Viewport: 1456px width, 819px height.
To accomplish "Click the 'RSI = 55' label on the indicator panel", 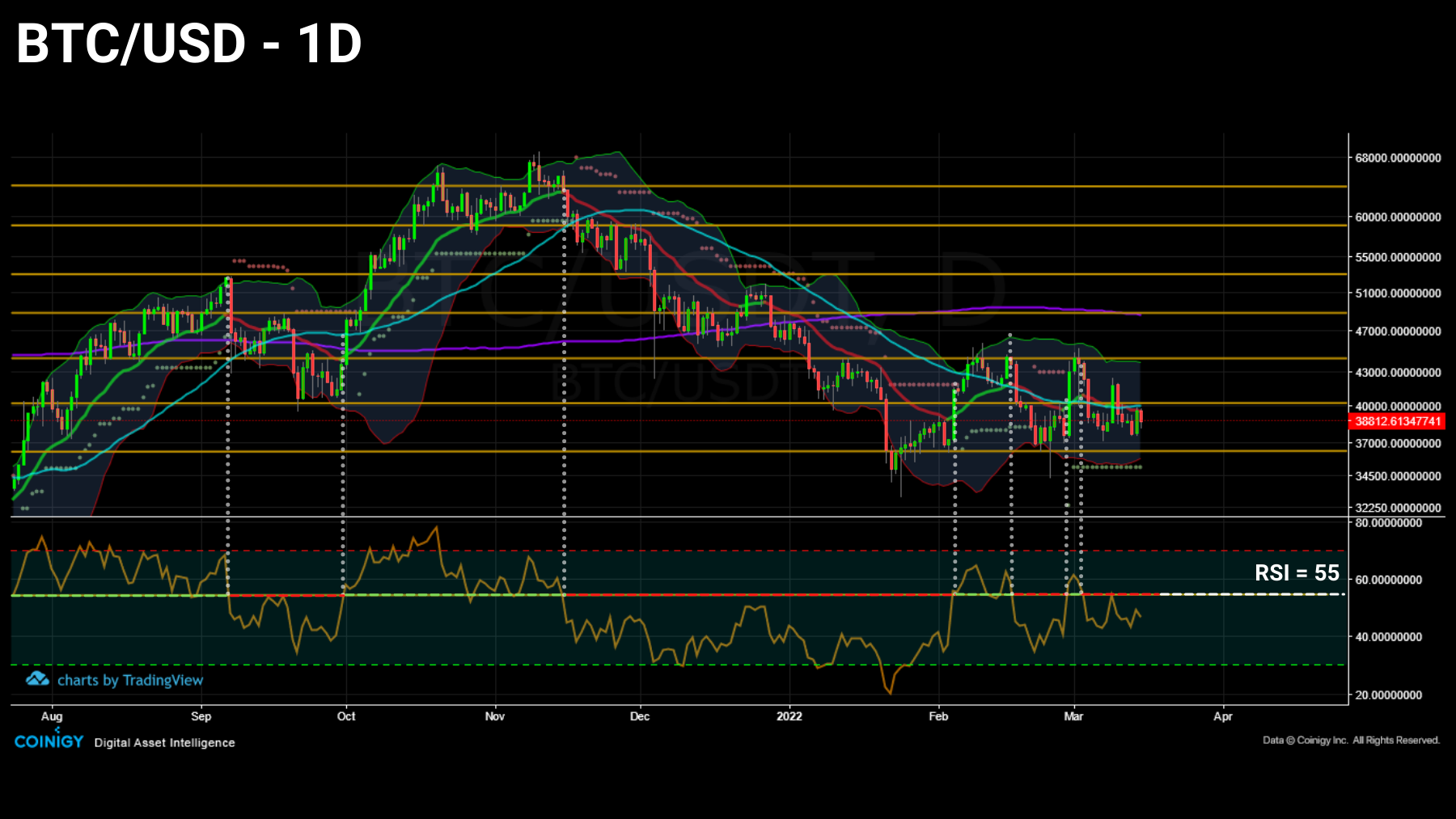I will pyautogui.click(x=1296, y=574).
